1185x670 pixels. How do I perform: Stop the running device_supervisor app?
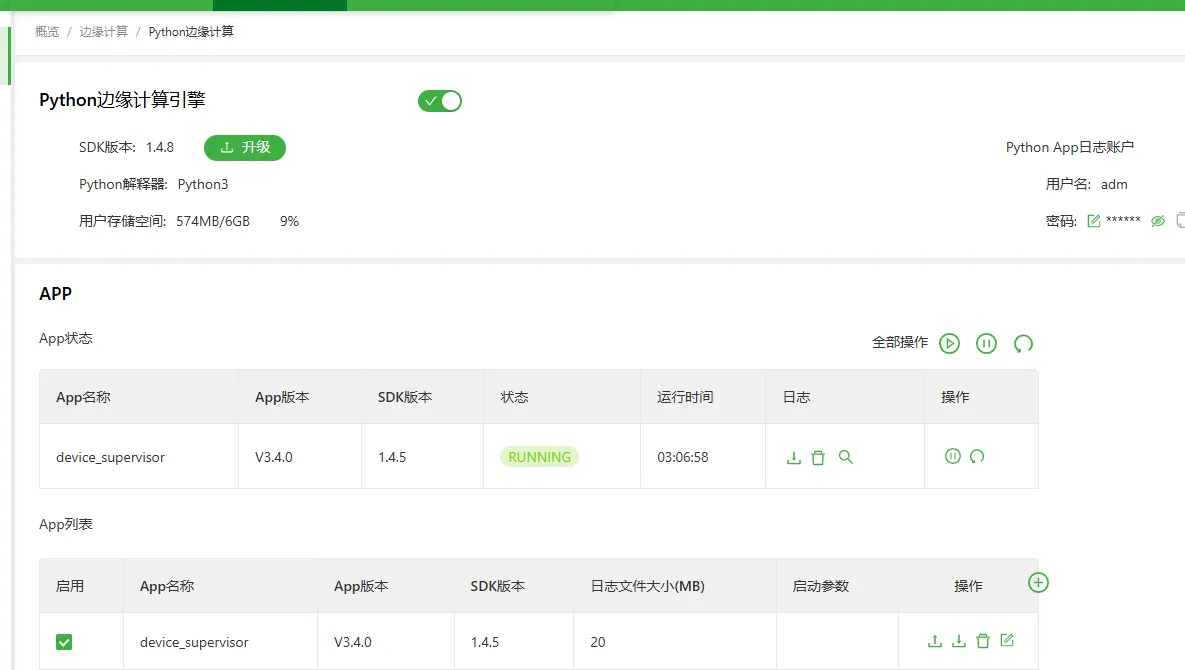pos(953,456)
